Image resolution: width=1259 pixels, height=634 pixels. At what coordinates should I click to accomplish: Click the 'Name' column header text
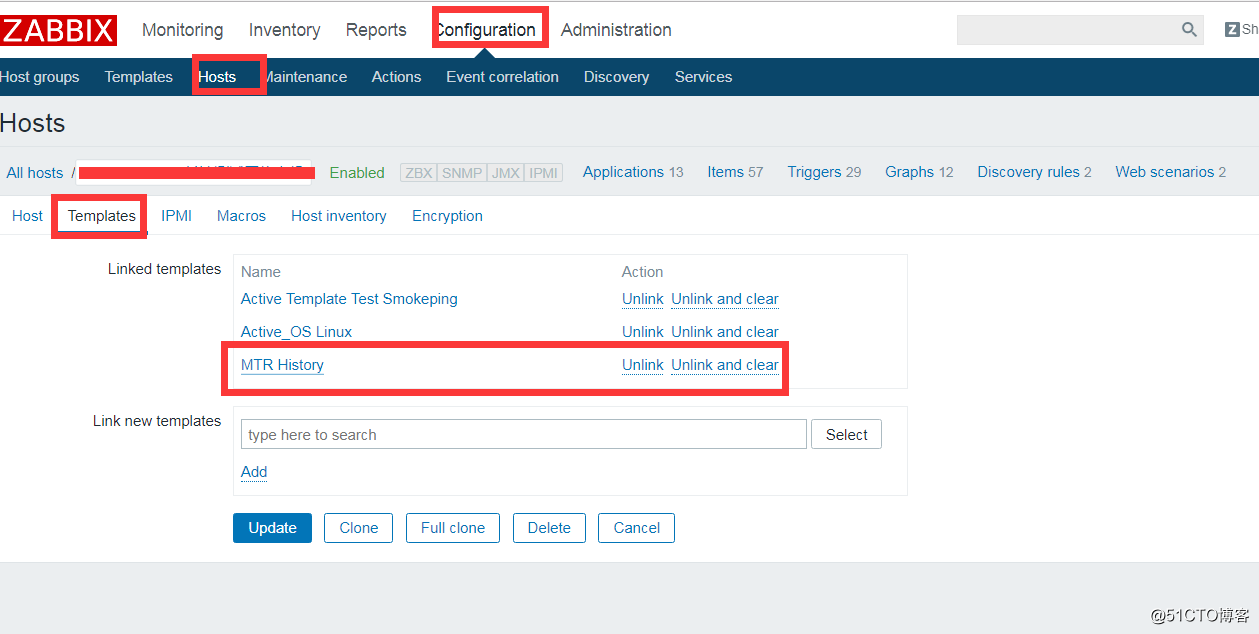click(261, 272)
